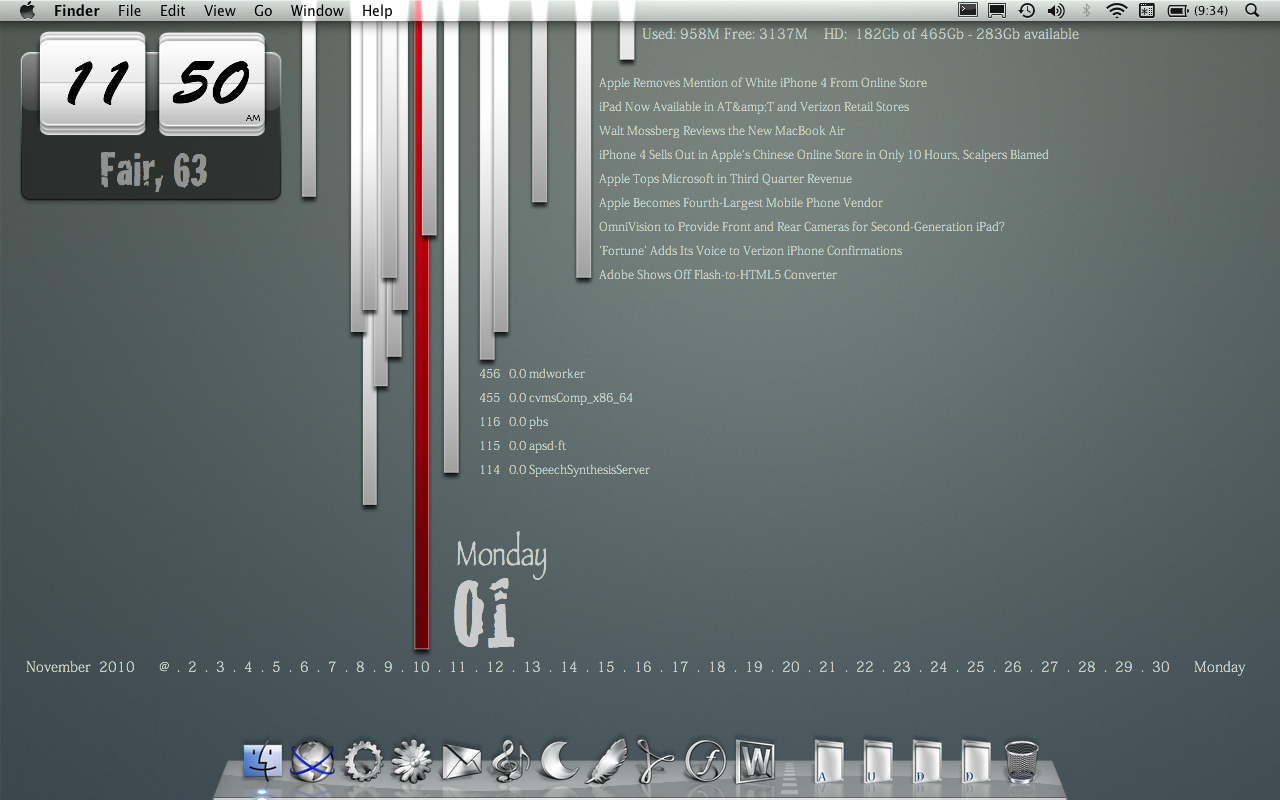Click 'OmniVision to Provide Front and Rear Cameras' headline
This screenshot has width=1280, height=800.
click(x=802, y=227)
